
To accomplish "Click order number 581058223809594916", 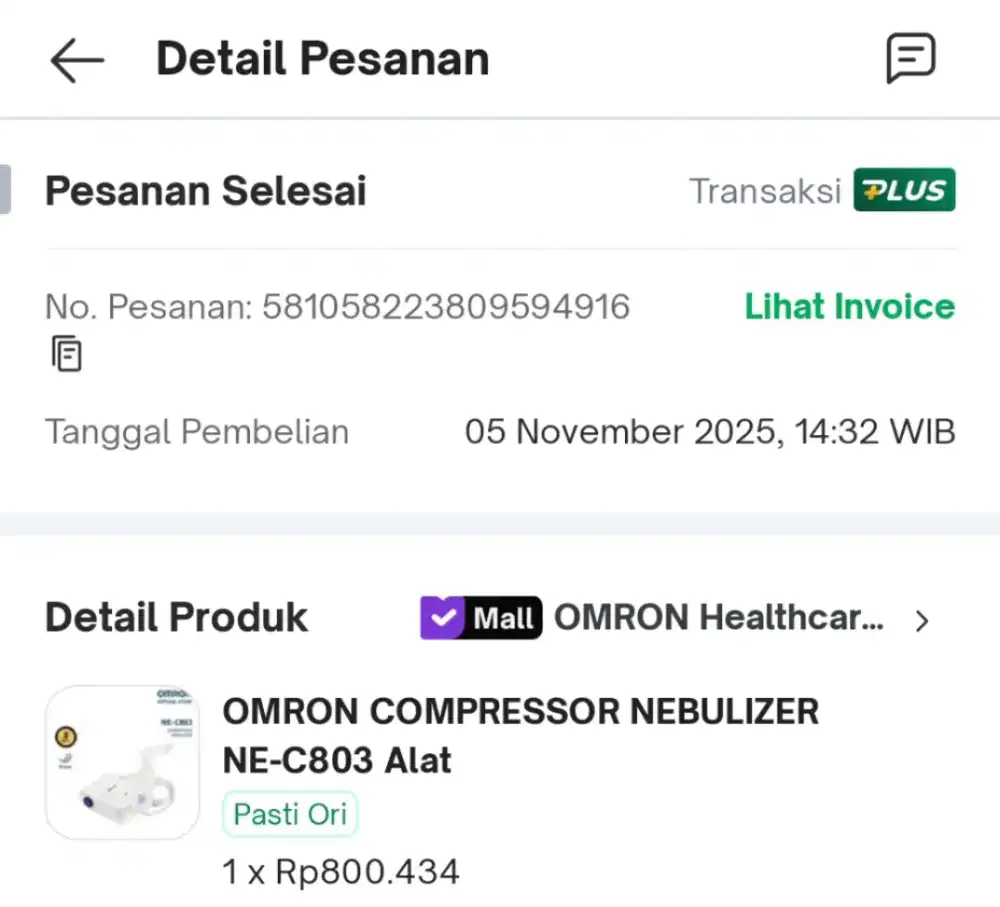I will tap(446, 307).
